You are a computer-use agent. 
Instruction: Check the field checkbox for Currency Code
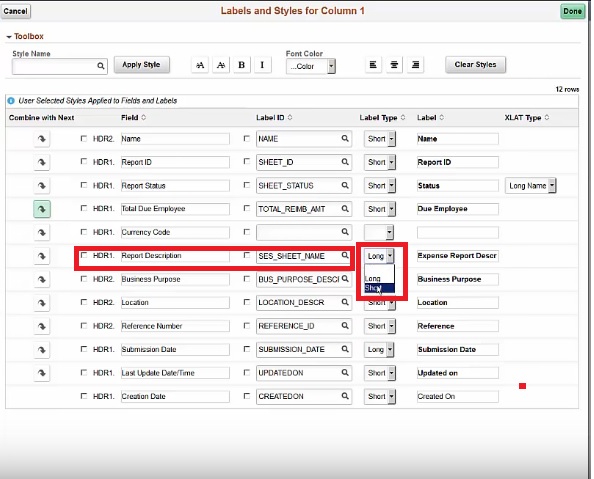tap(84, 232)
